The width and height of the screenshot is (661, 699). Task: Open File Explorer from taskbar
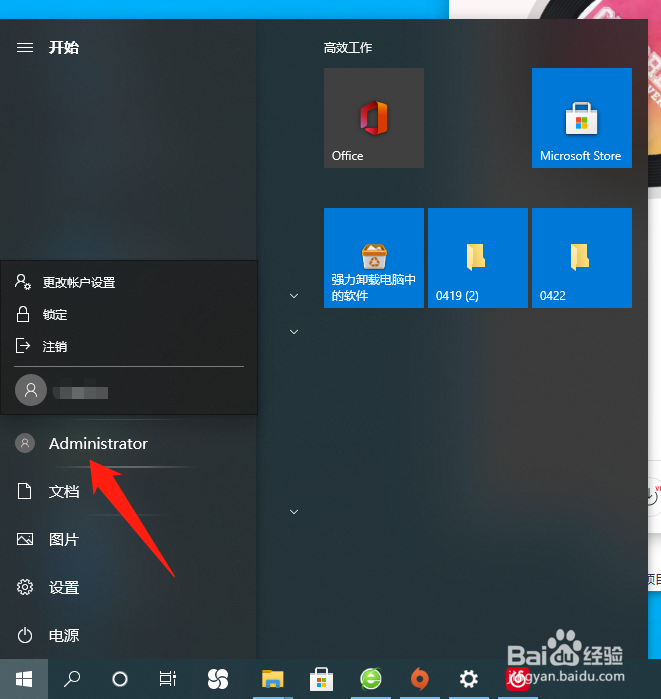point(272,679)
